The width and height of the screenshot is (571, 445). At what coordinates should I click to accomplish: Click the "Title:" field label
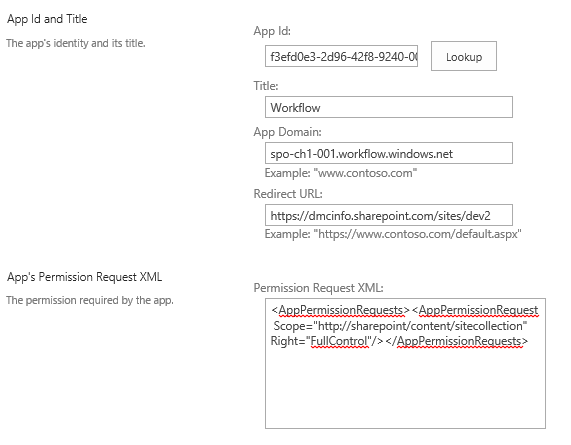pos(266,86)
